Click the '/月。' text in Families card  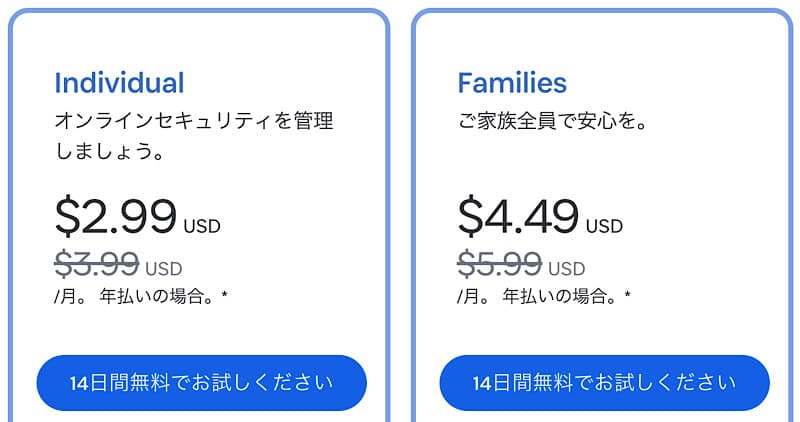474,297
